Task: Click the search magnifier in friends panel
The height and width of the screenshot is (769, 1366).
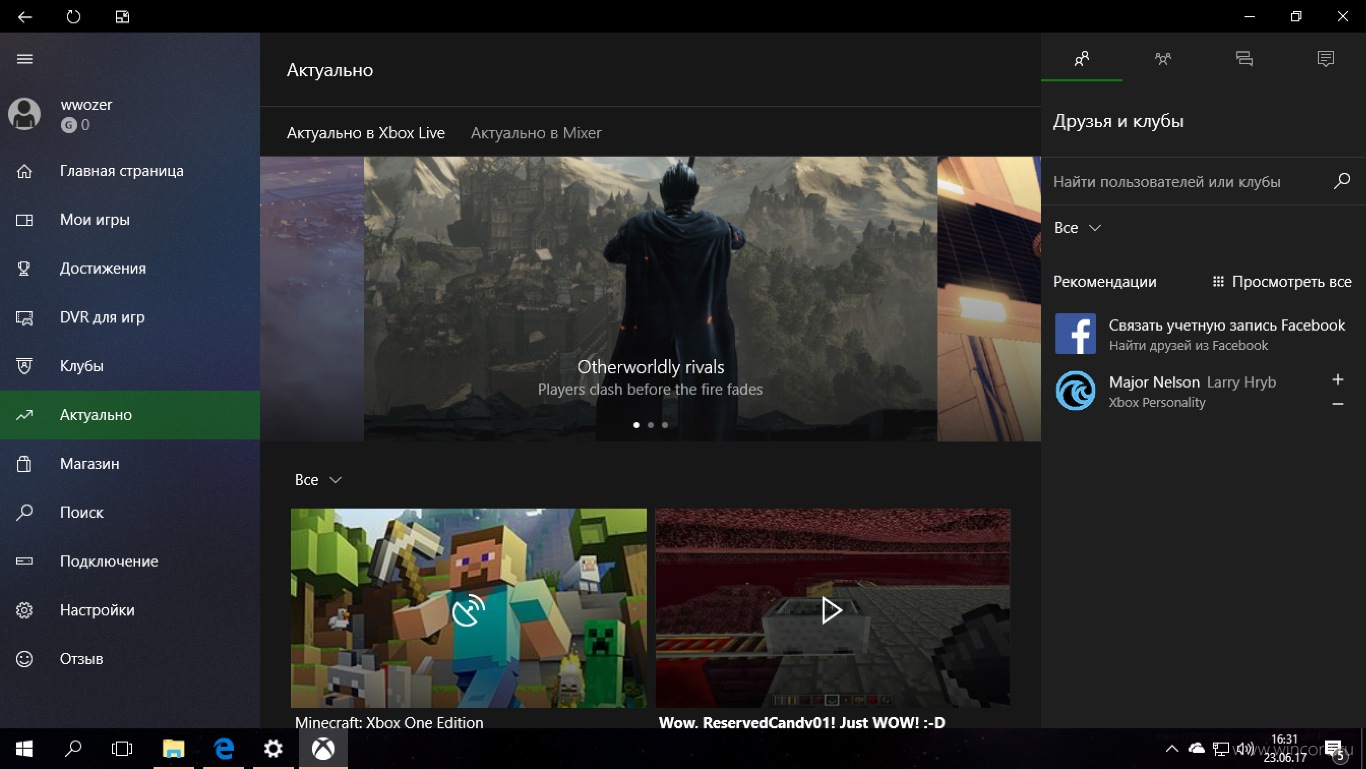Action: [1342, 181]
